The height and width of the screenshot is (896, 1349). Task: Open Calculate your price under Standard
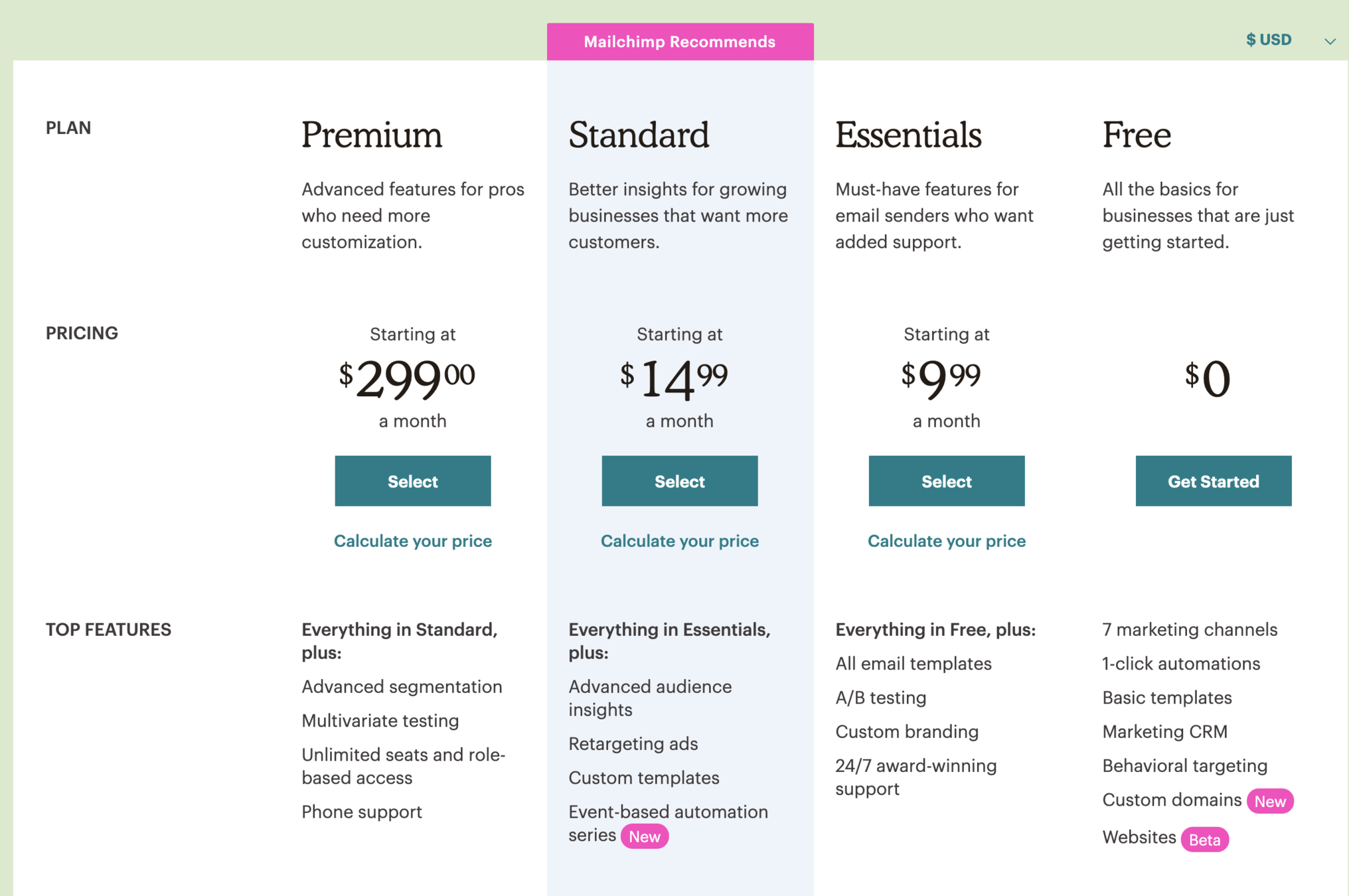(679, 541)
